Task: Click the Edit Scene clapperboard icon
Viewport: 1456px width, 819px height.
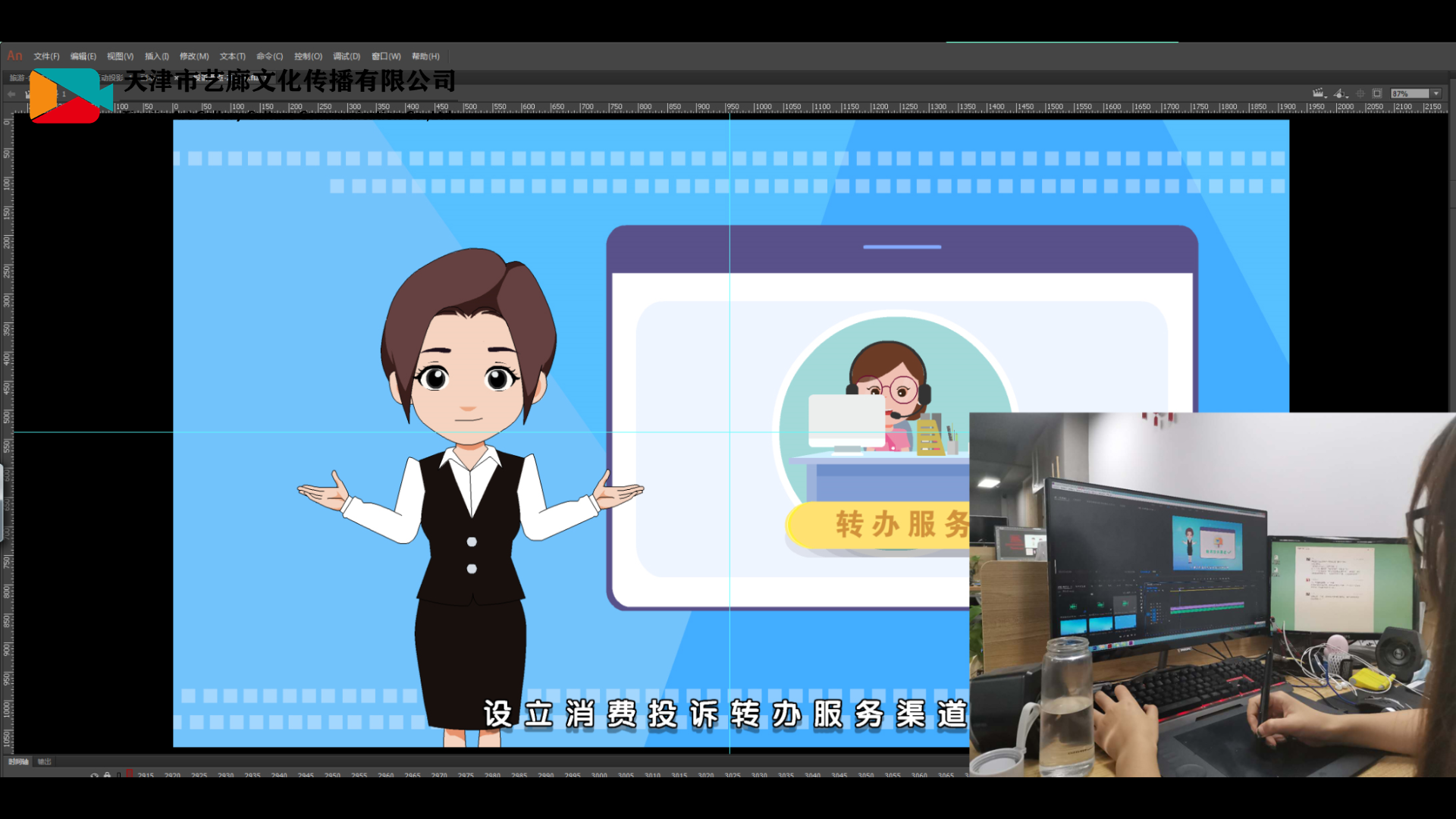Action: (1319, 93)
